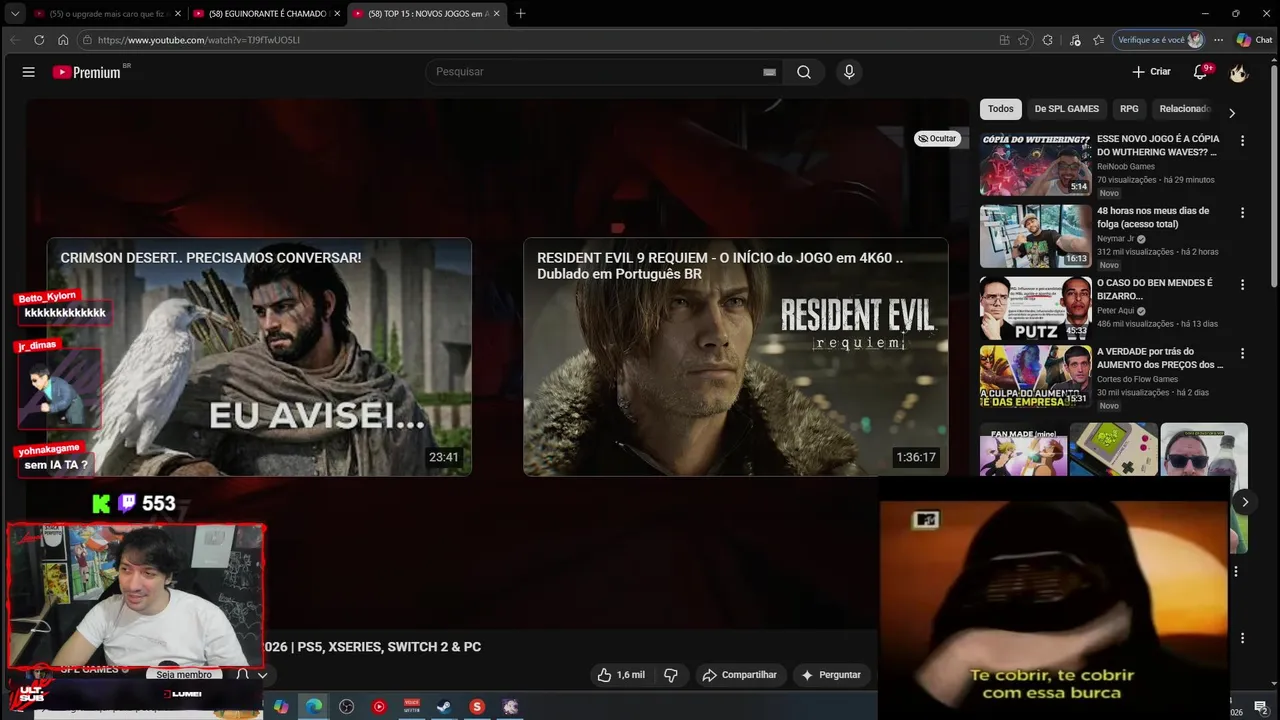Open options for 'ESSE NOVO JOGO' video

tap(1242, 141)
